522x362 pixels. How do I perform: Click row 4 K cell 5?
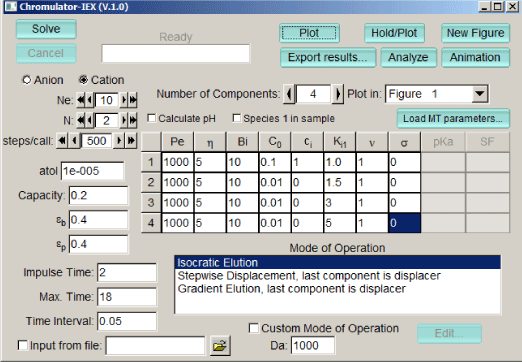coord(340,223)
